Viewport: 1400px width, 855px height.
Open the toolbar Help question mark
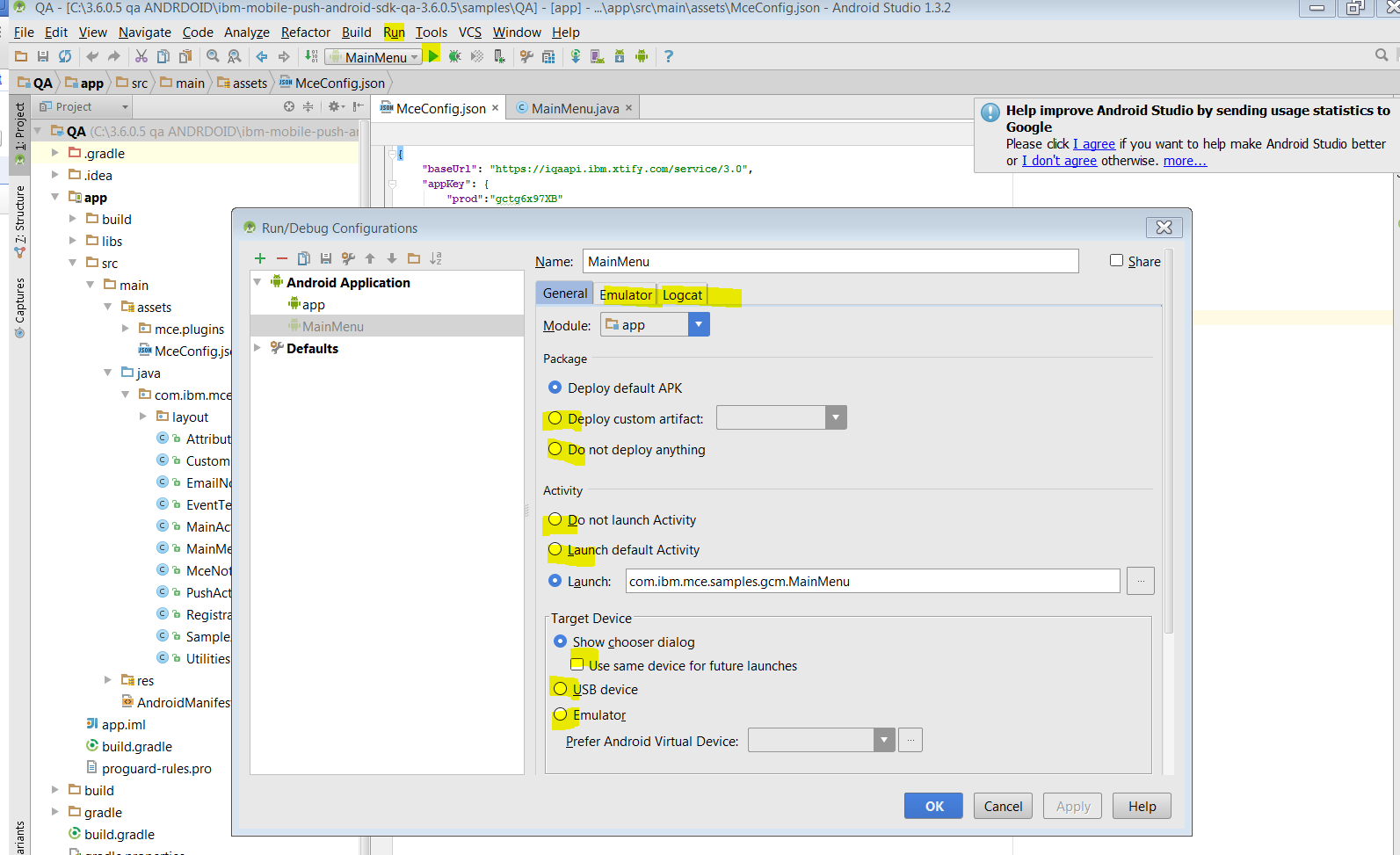(669, 56)
